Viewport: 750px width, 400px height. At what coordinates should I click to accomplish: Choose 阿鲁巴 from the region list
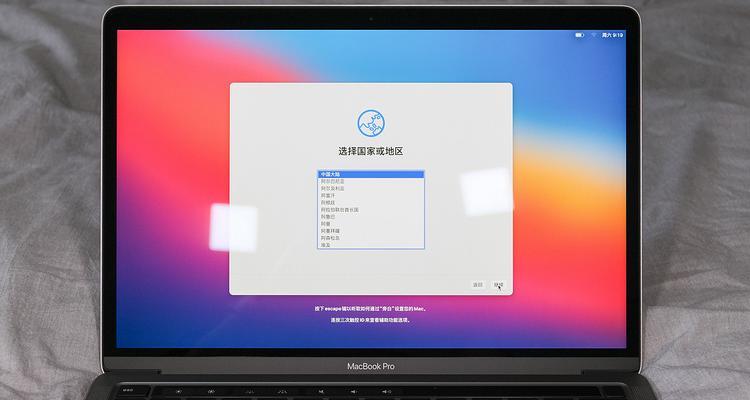(x=371, y=217)
